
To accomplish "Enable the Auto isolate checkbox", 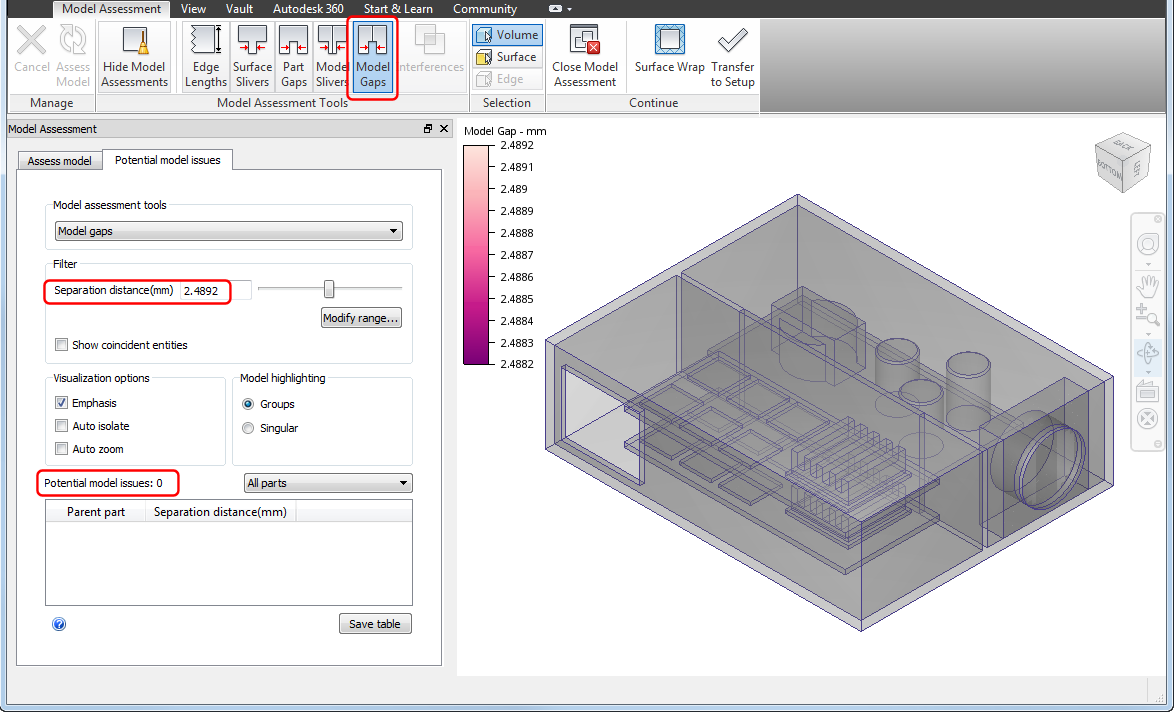I will pyautogui.click(x=61, y=426).
